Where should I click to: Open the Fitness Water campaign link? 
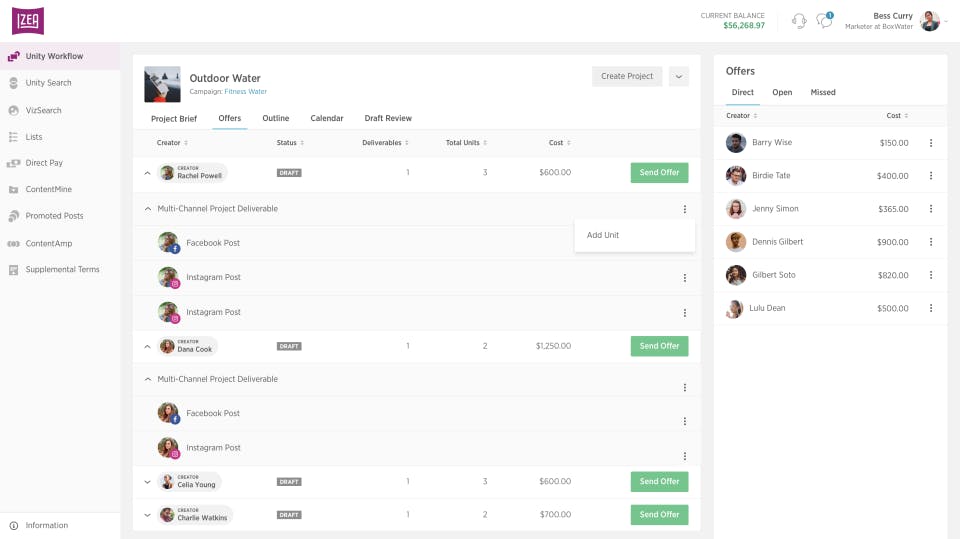246,92
